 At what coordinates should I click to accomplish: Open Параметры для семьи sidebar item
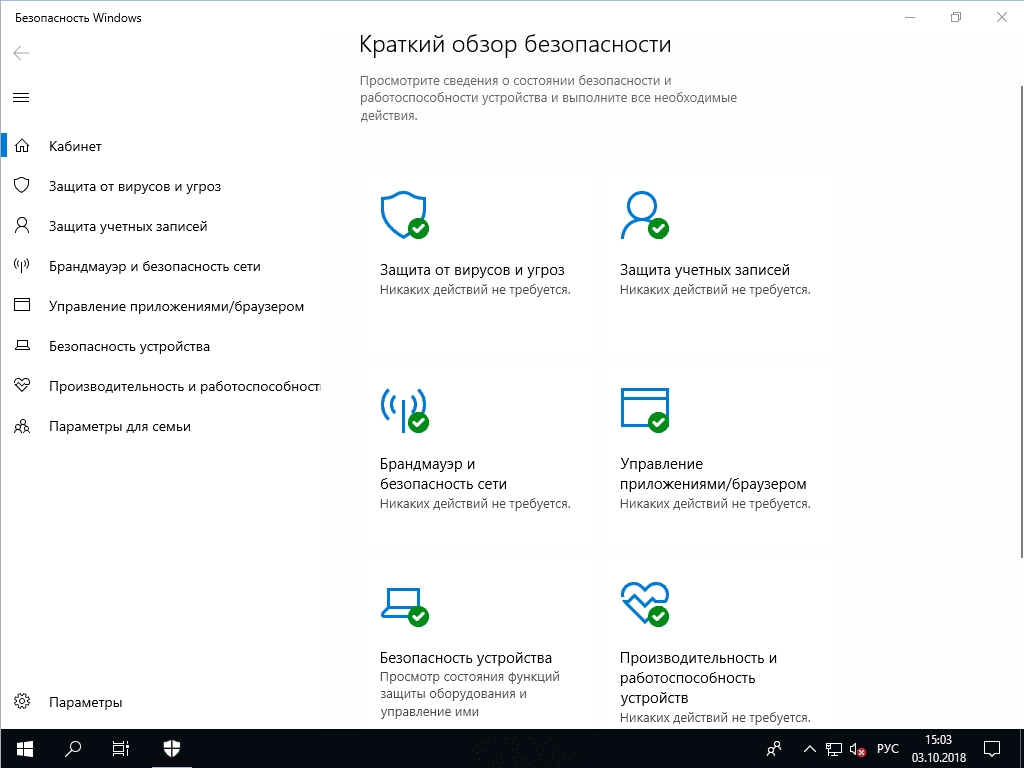pyautogui.click(x=161, y=426)
